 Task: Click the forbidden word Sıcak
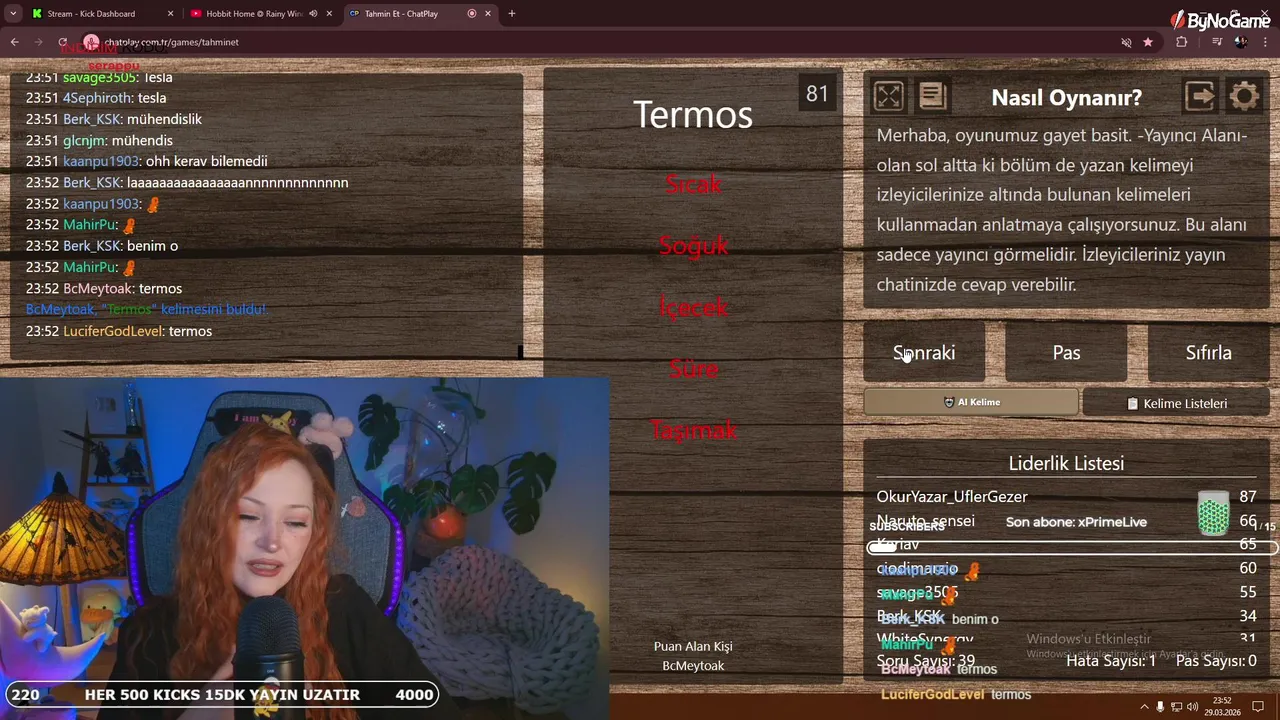[x=693, y=184]
